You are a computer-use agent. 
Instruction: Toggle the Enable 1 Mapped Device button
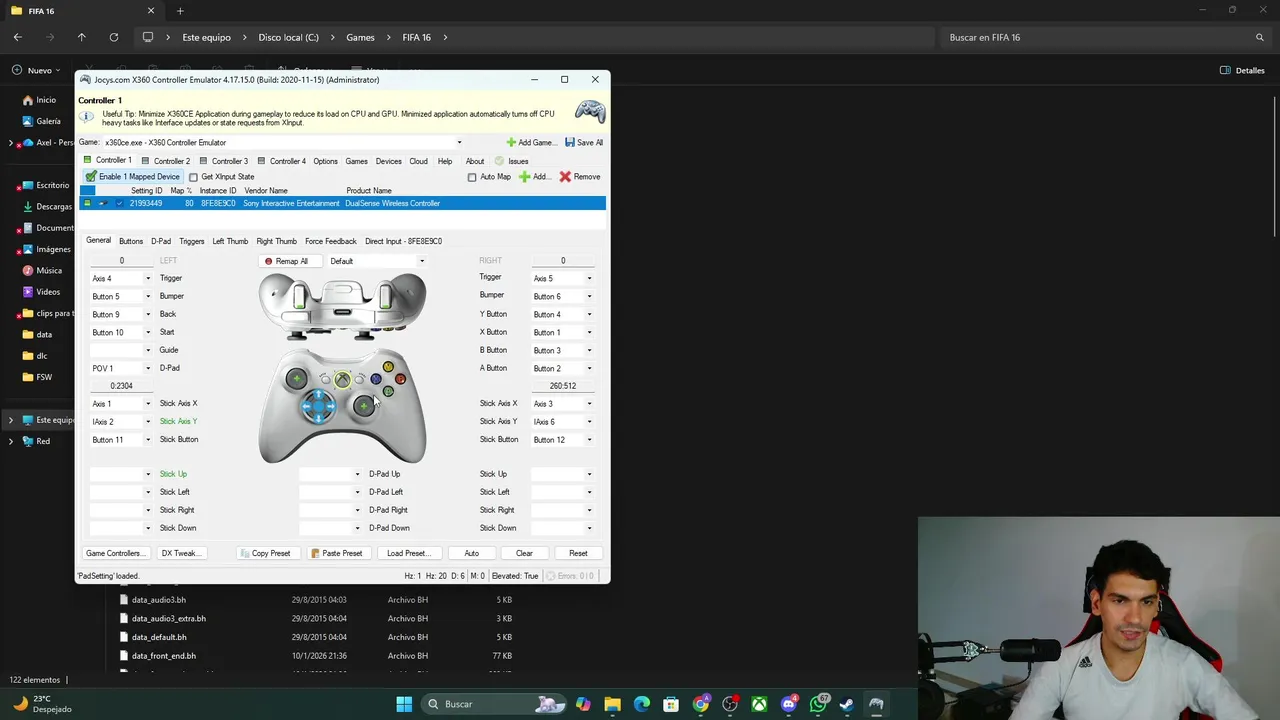(x=132, y=177)
